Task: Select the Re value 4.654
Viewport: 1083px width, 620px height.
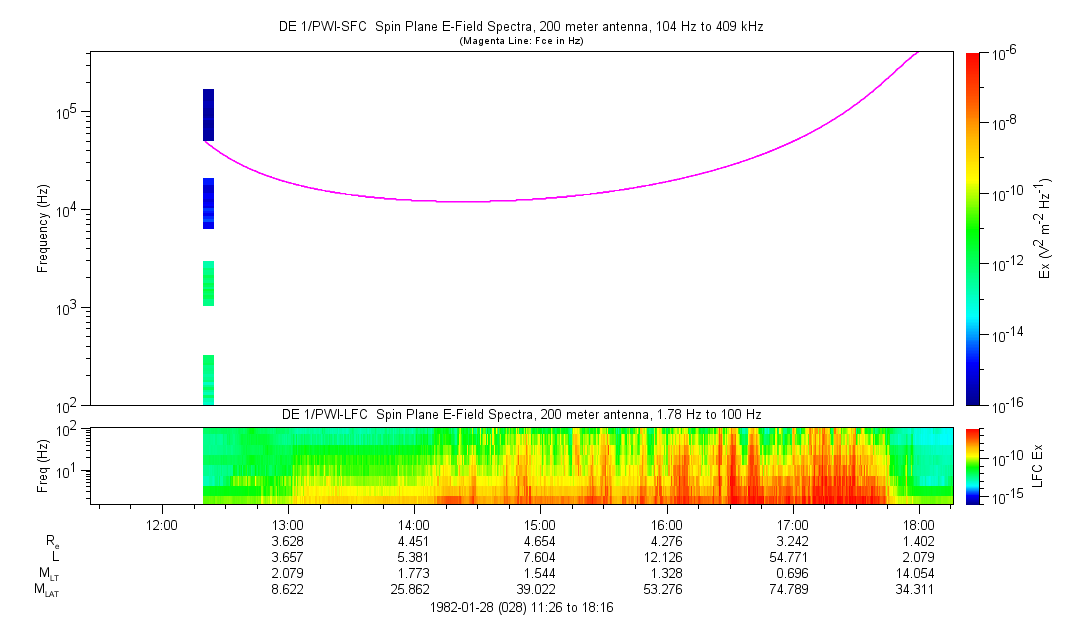Action: coord(540,540)
